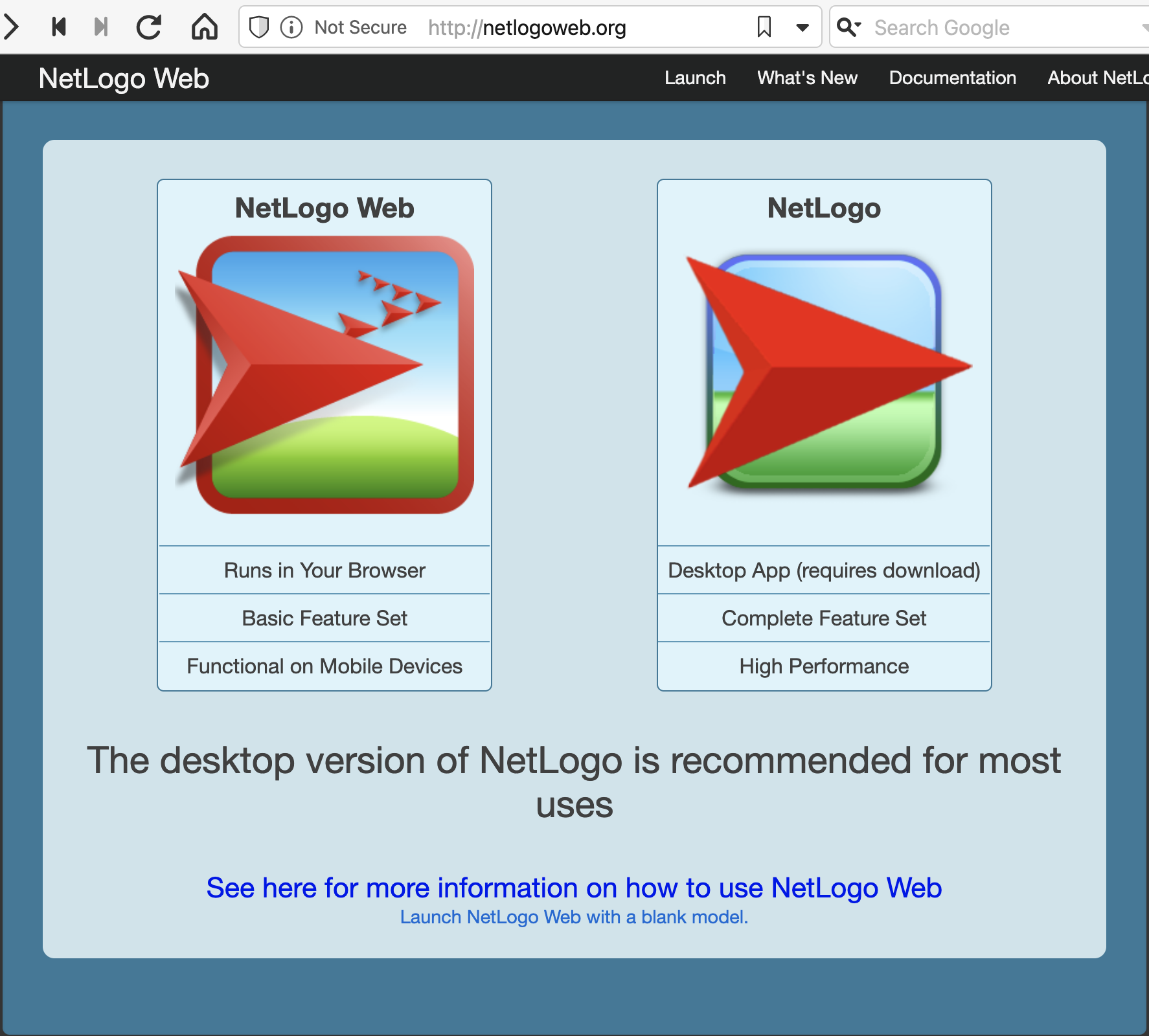
Task: Click the forward arrow icon
Action: (x=12, y=27)
